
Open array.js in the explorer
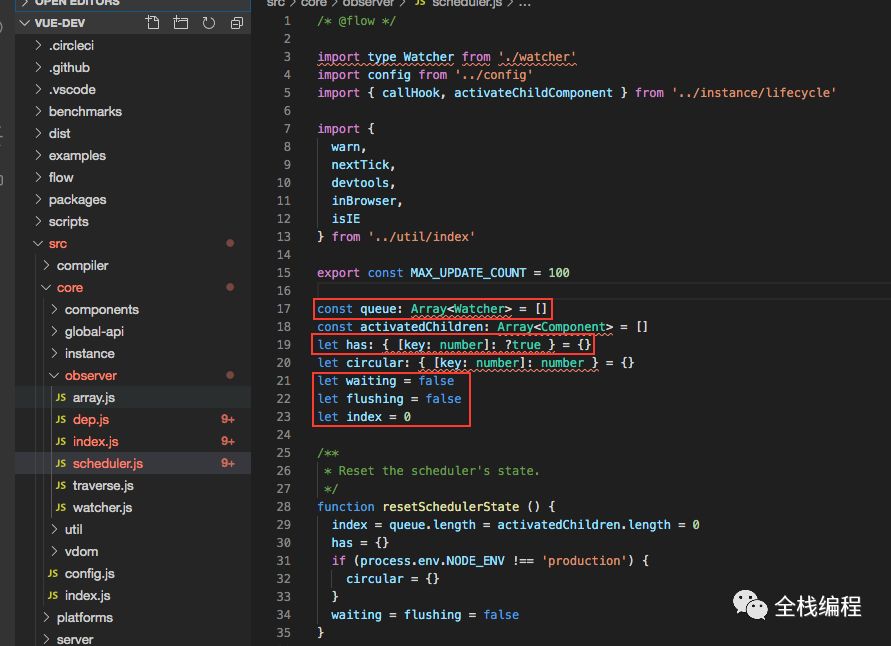tap(94, 397)
